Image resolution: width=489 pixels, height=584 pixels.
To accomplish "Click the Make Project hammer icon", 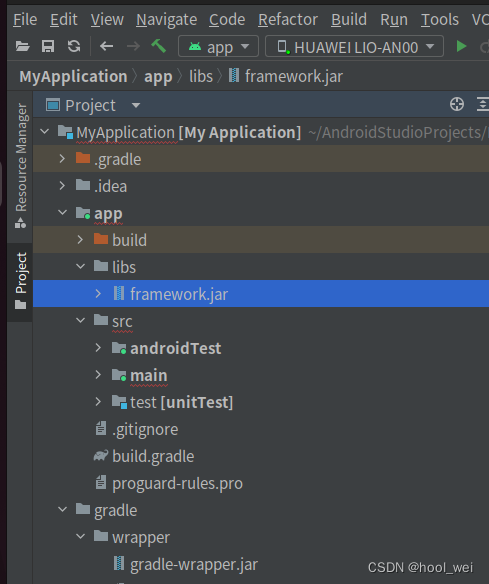I will pos(159,47).
